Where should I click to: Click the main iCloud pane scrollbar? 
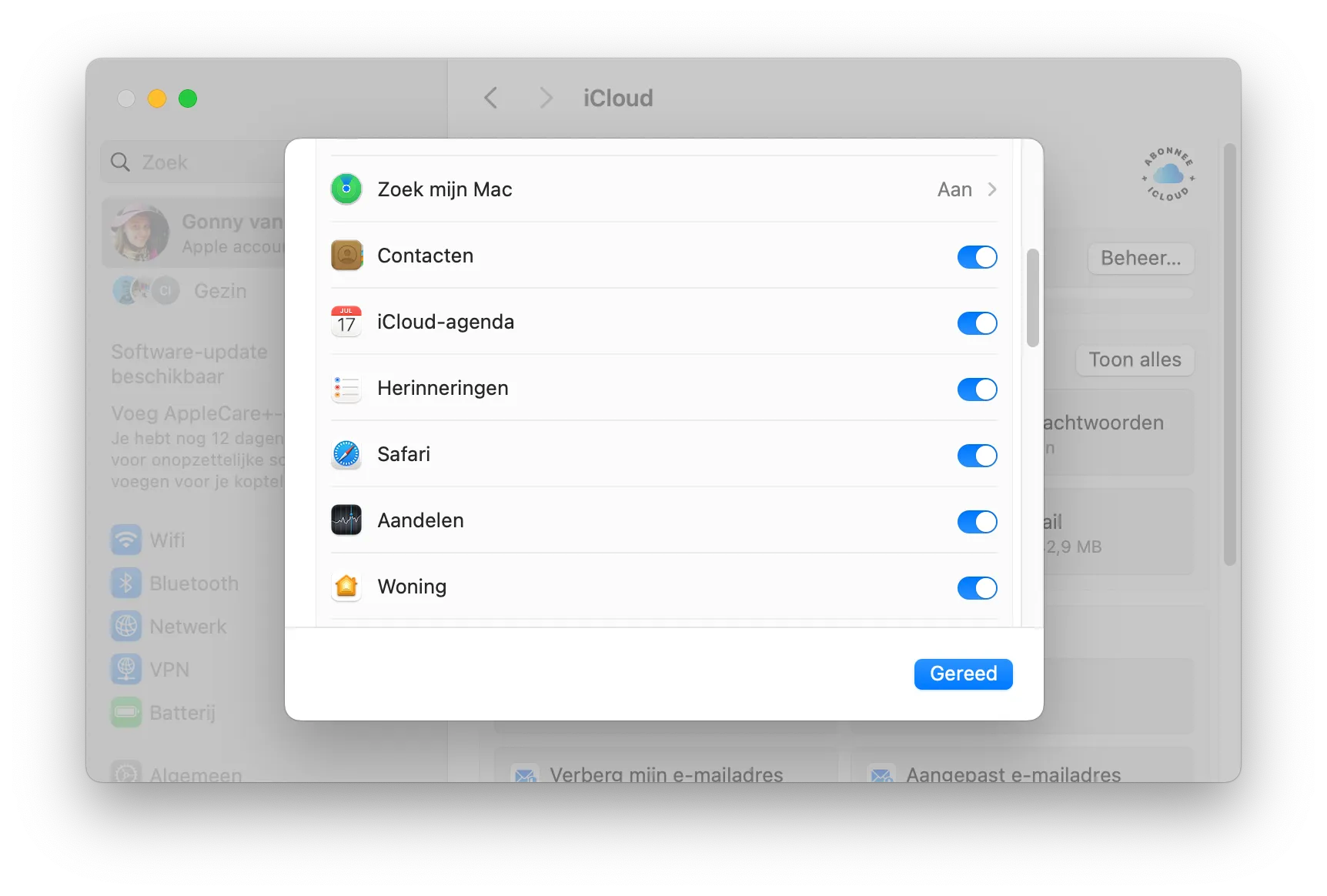tap(1229, 354)
